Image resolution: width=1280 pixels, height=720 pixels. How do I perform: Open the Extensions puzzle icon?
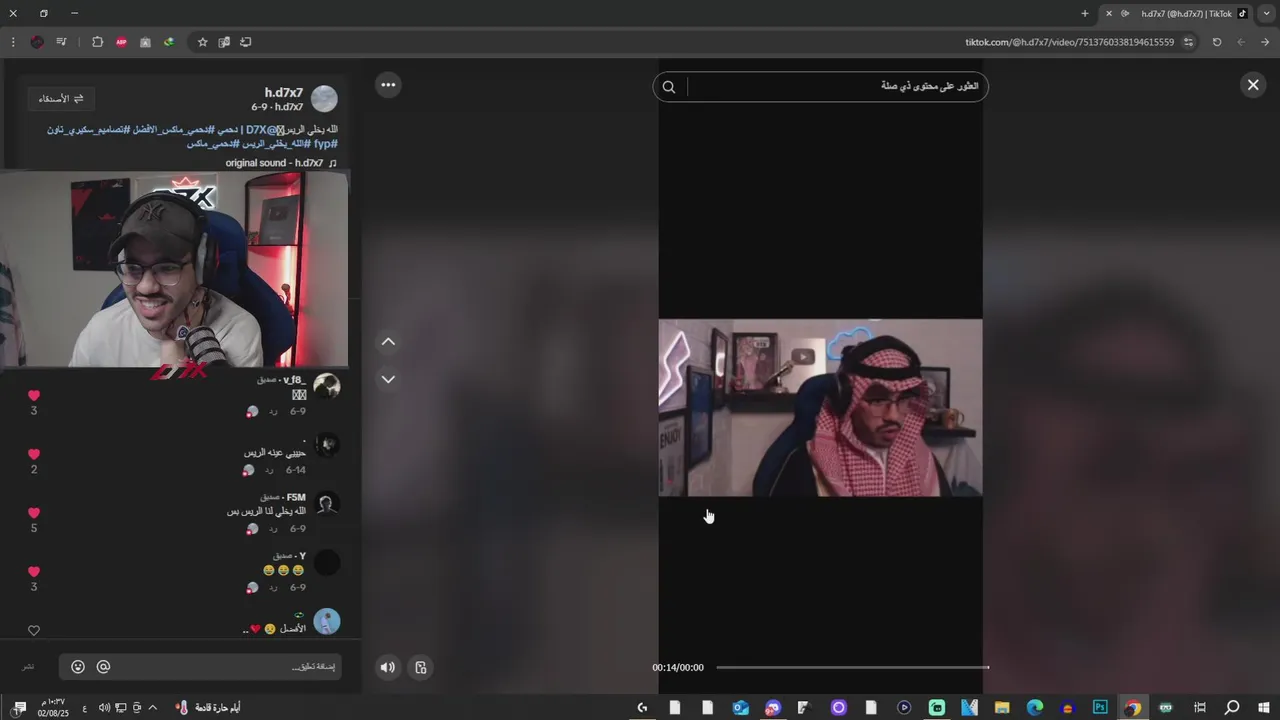(97, 42)
